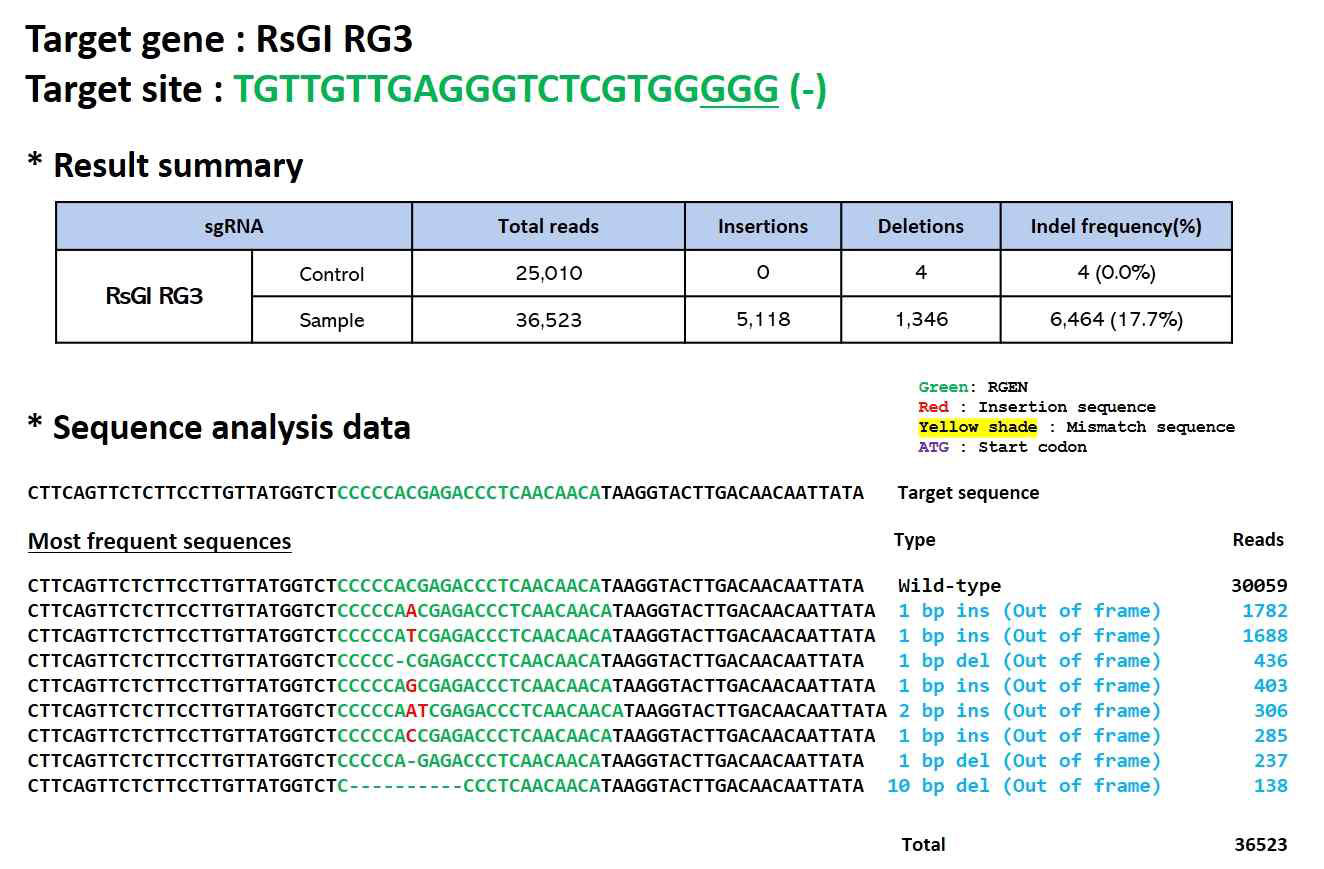Click the 'Target gene : RsGI RG3' heading
This screenshot has width=1324, height=869.
(x=219, y=39)
